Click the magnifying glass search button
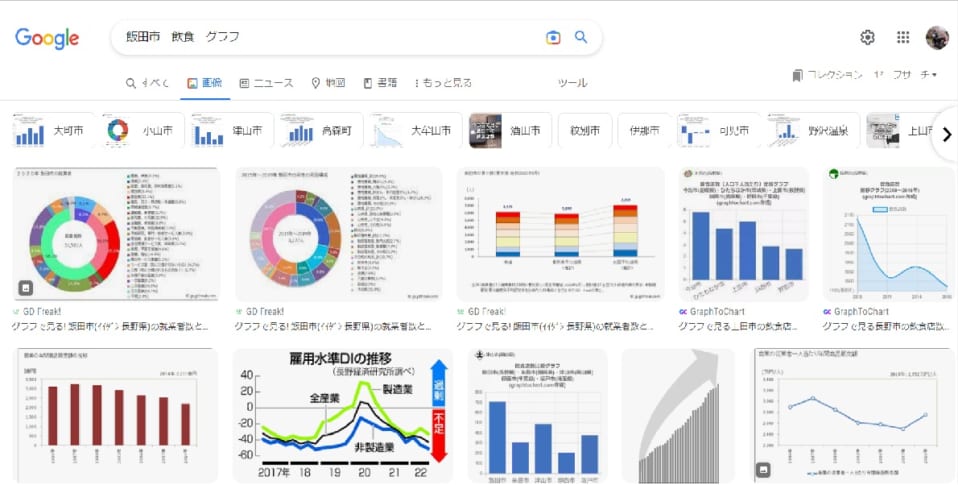This screenshot has width=958, height=485. (x=581, y=37)
